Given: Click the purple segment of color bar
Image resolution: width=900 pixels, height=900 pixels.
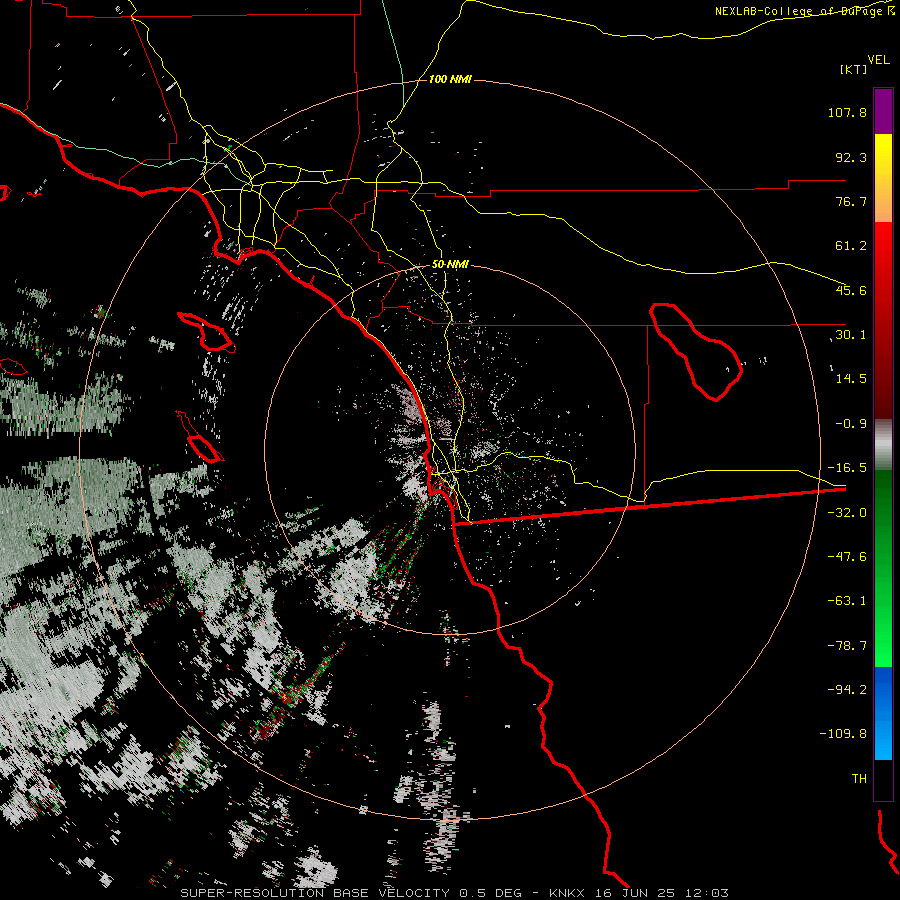Looking at the screenshot, I should [x=883, y=111].
